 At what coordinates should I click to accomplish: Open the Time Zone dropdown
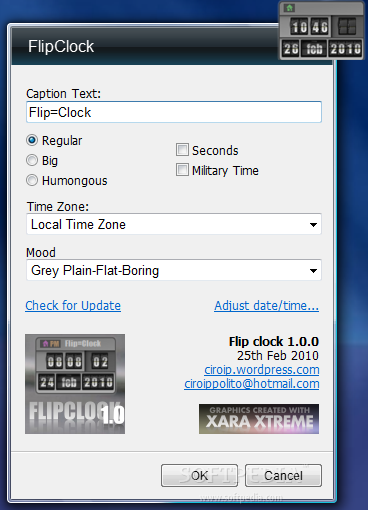[174, 224]
